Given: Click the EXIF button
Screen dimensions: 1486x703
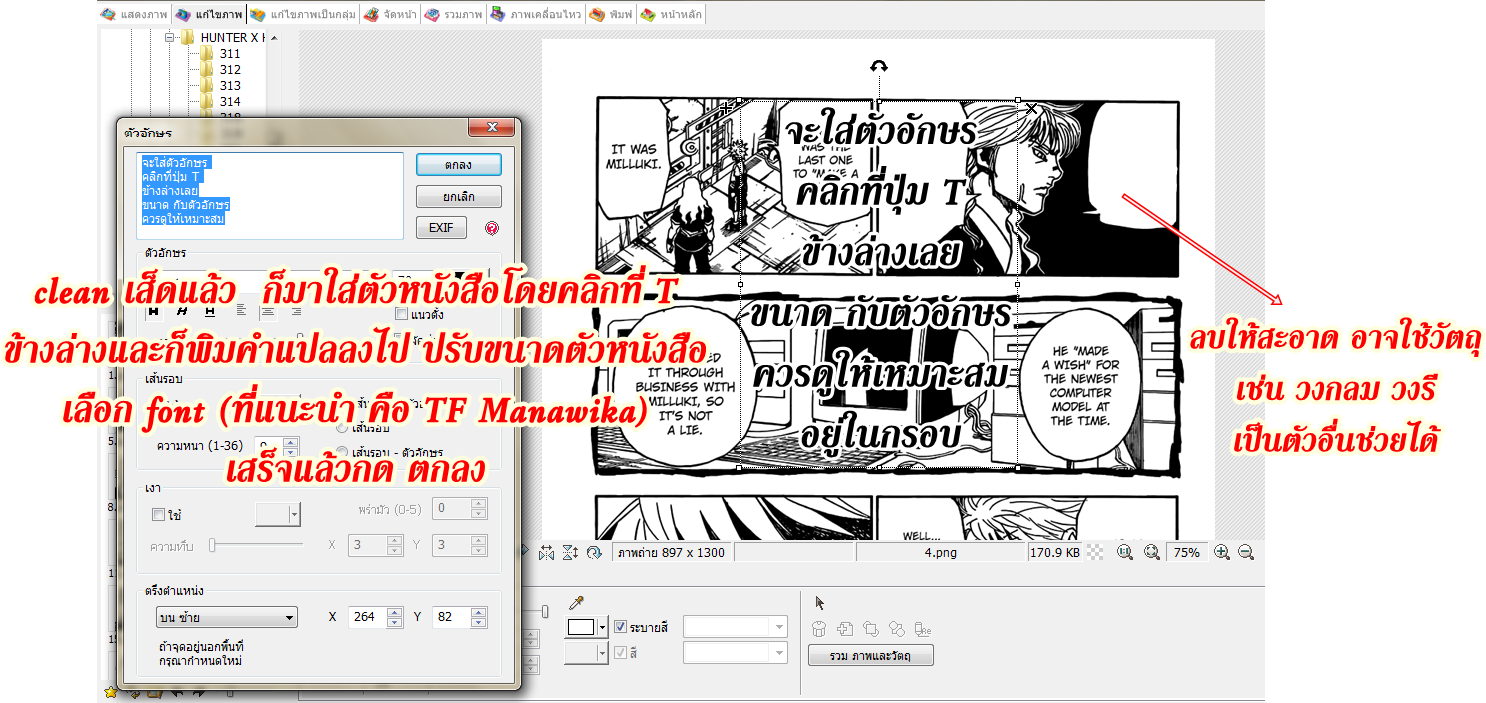Looking at the screenshot, I should 441,228.
